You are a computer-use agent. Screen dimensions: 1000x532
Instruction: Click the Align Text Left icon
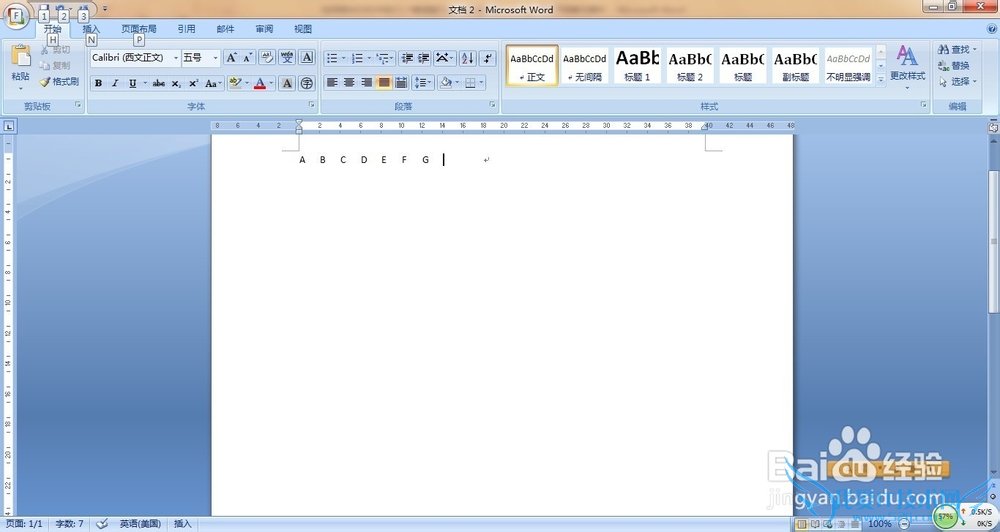(332, 82)
